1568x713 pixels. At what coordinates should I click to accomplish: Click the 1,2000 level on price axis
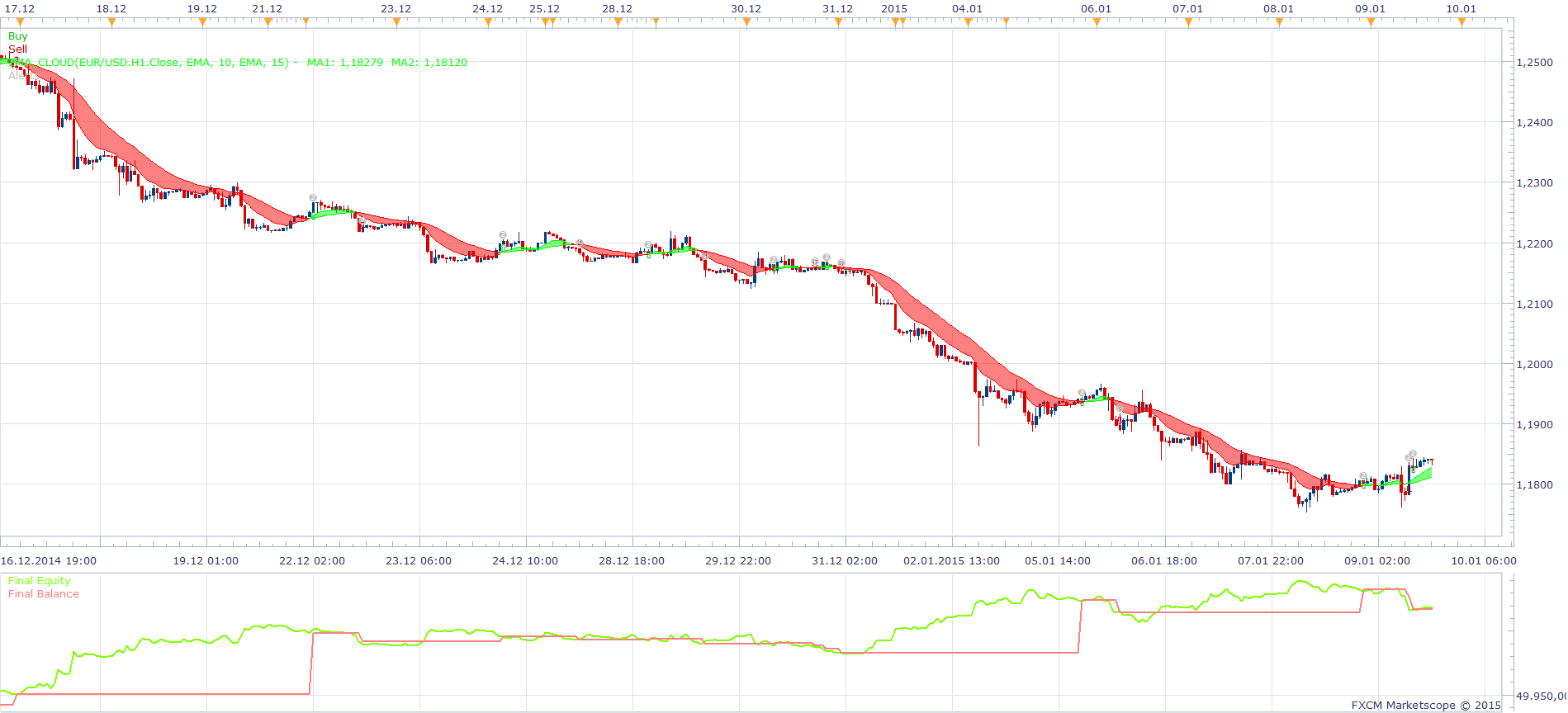1535,365
